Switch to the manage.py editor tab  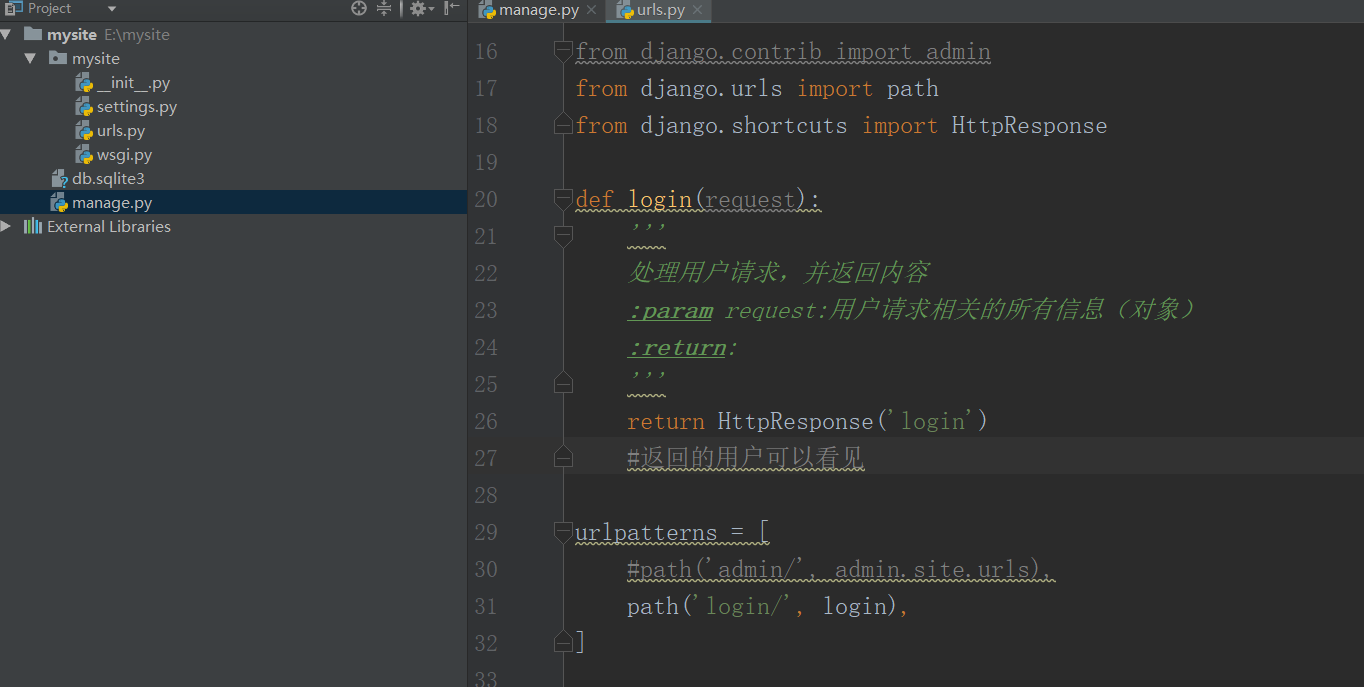(x=539, y=10)
